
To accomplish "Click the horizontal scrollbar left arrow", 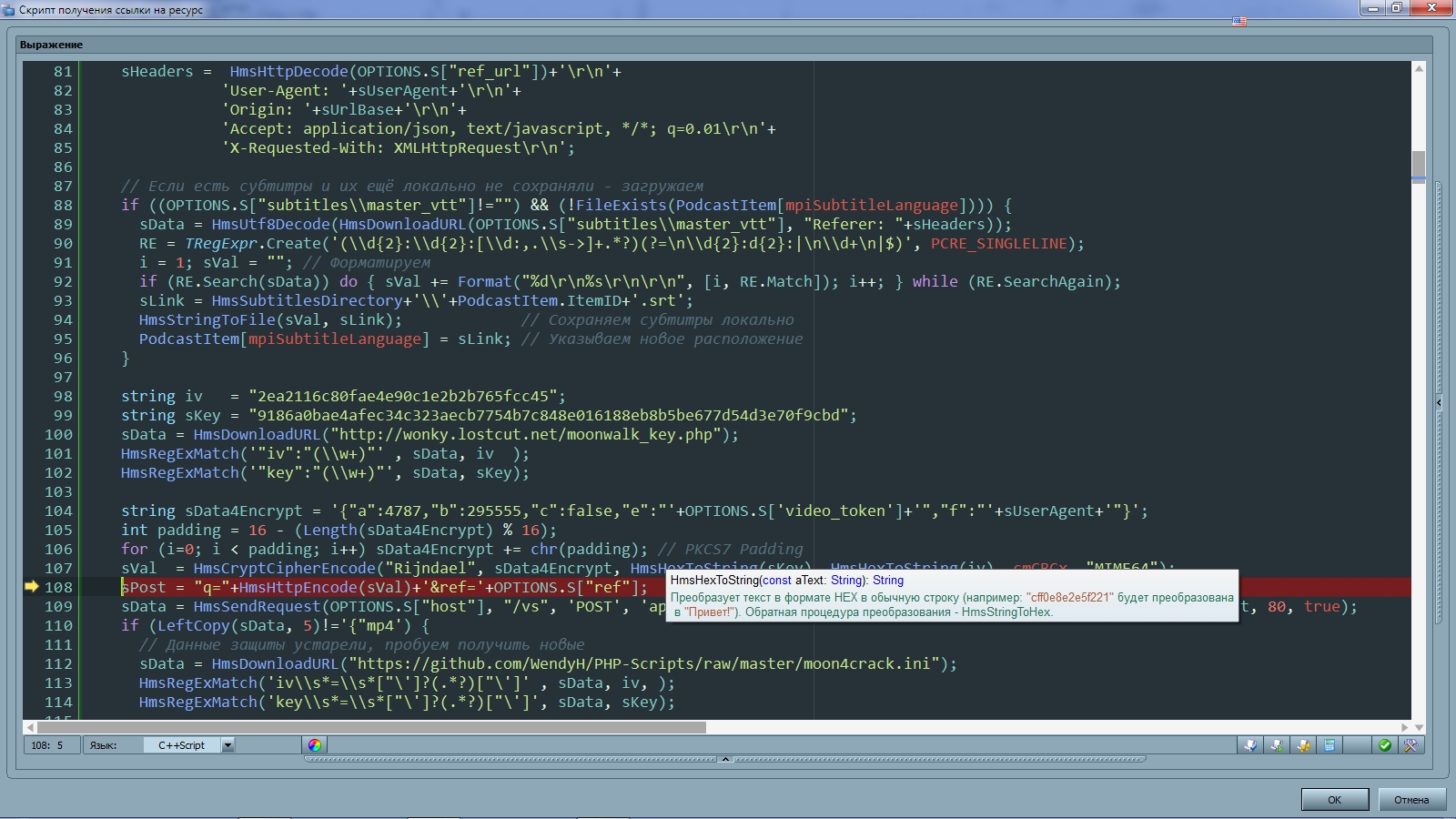I will pyautogui.click(x=30, y=727).
